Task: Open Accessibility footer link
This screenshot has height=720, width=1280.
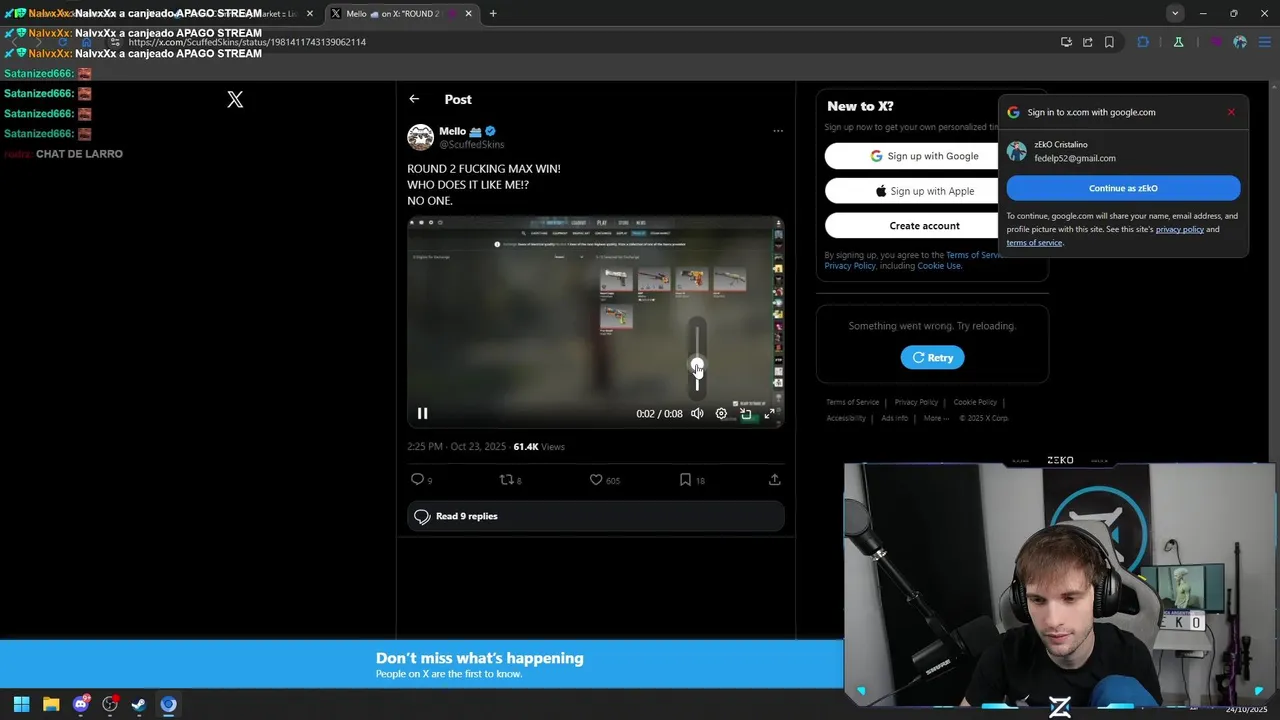Action: point(846,418)
